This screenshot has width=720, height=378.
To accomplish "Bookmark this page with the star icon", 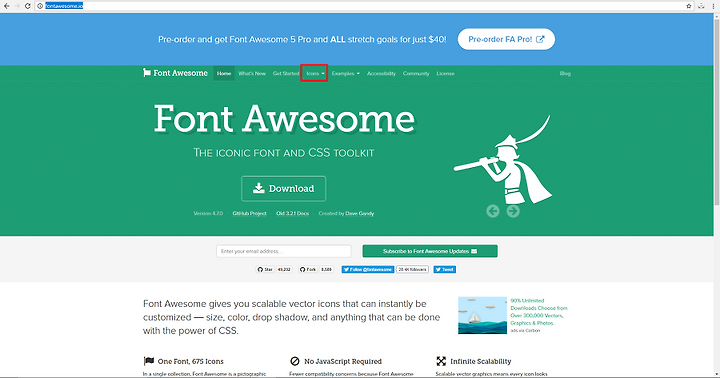I will coord(689,6).
